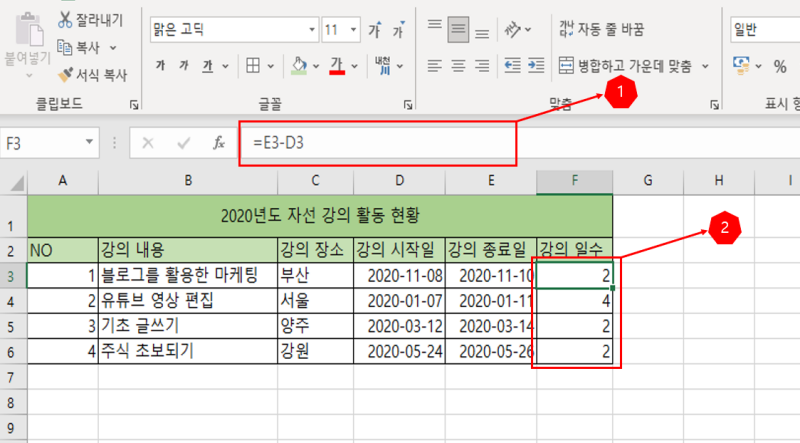Open Clipboard (클립보드) dialog launcher
Image resolution: width=800 pixels, height=443 pixels.
click(134, 105)
